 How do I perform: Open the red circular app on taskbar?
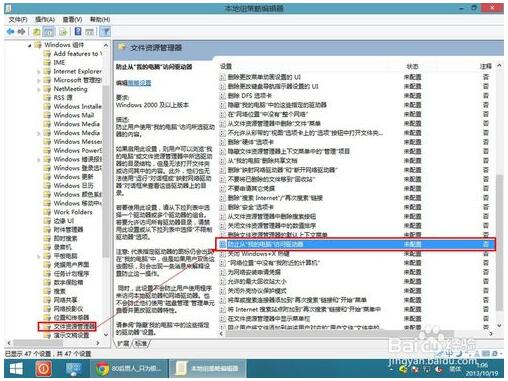tap(44, 369)
